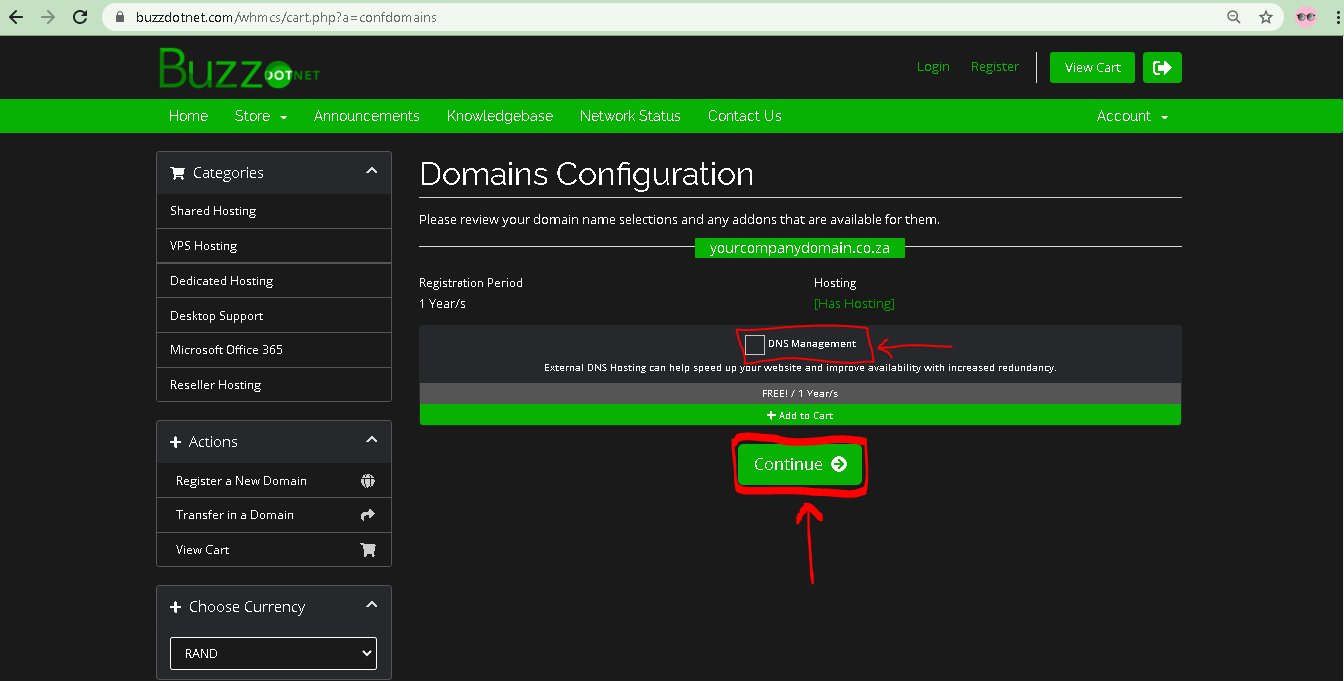Screen dimensions: 1344x681
Task: Collapse the Categories panel chevron
Action: (x=372, y=172)
